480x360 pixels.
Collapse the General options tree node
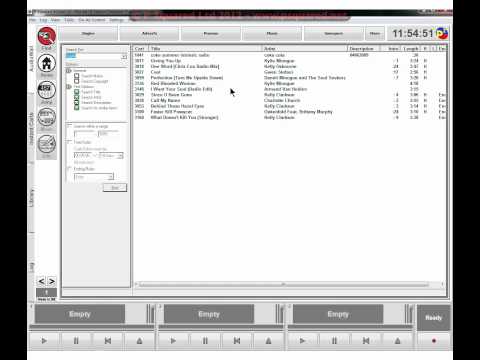69,71
